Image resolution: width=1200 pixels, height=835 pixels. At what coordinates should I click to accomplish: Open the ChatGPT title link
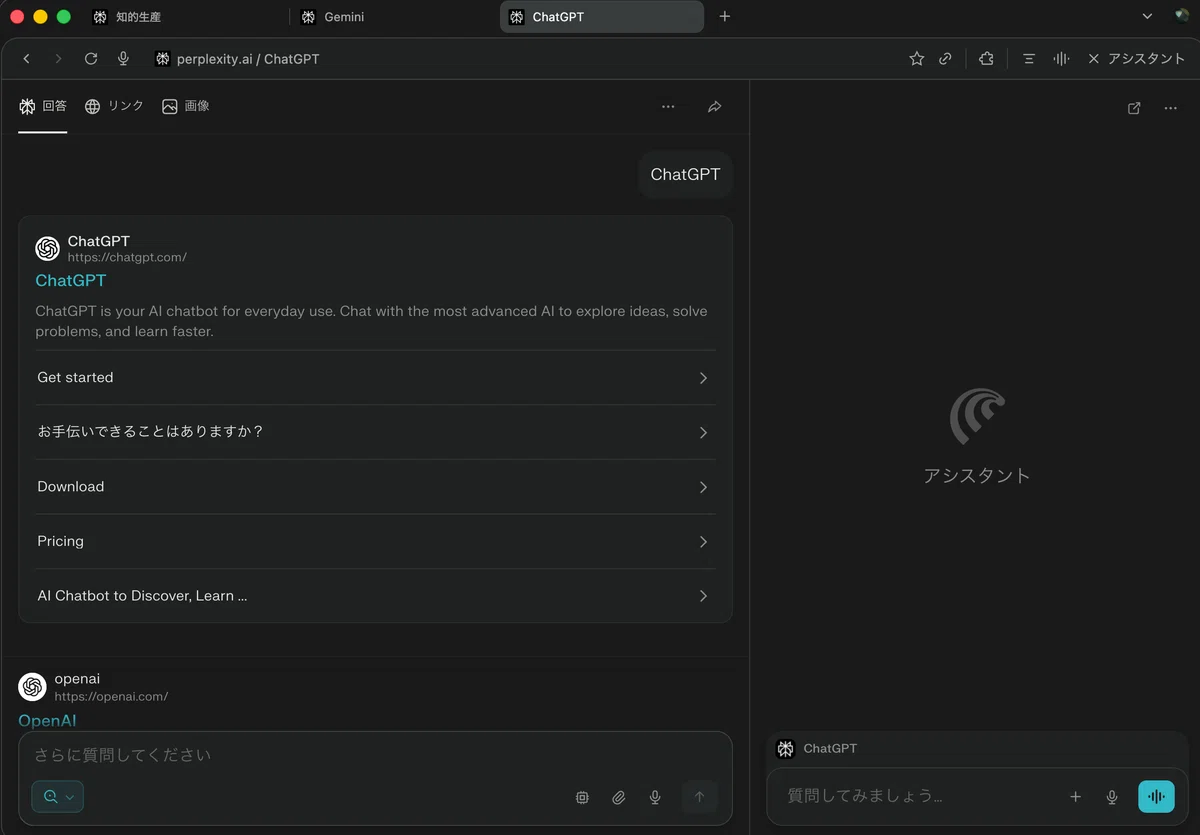point(71,281)
